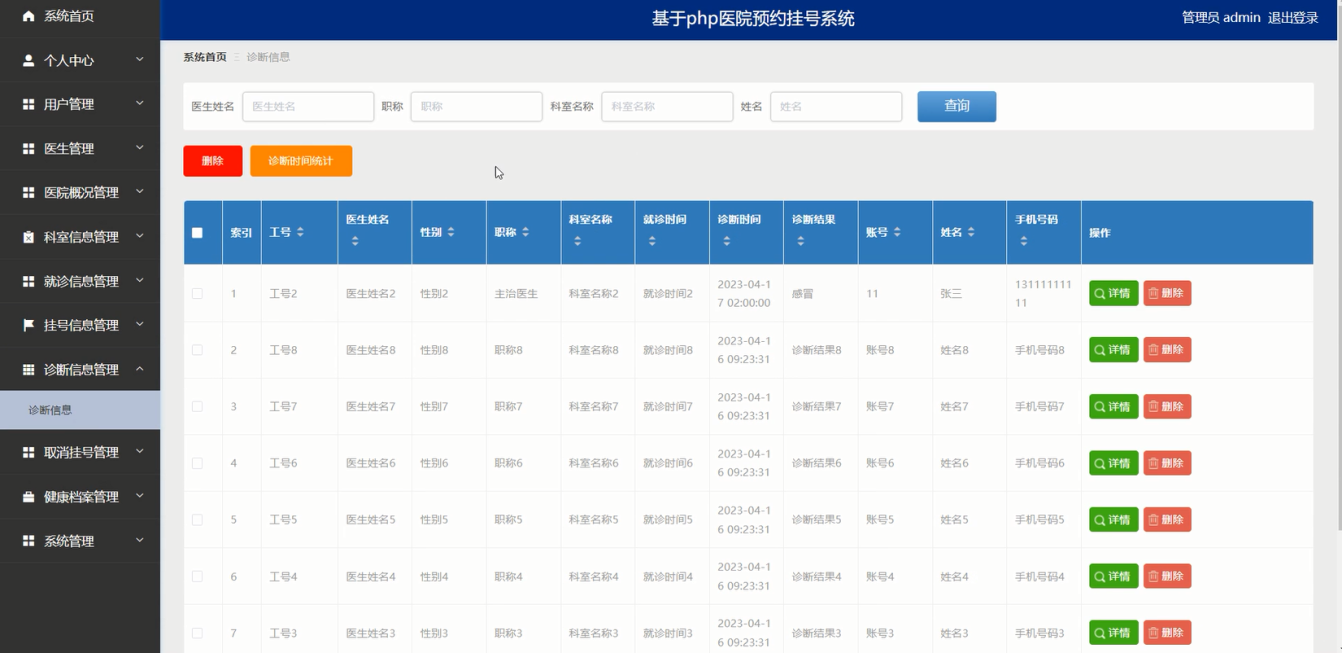Image resolution: width=1342 pixels, height=653 pixels.
Task: Expand 就诊信息管理 menu chevron
Action: [140, 280]
